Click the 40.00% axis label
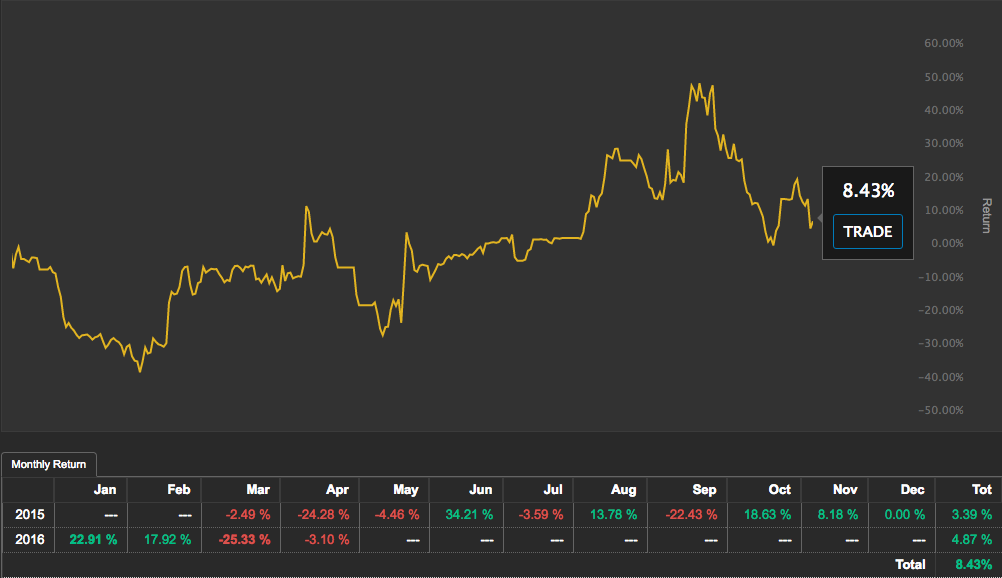The image size is (1002, 578). (944, 111)
